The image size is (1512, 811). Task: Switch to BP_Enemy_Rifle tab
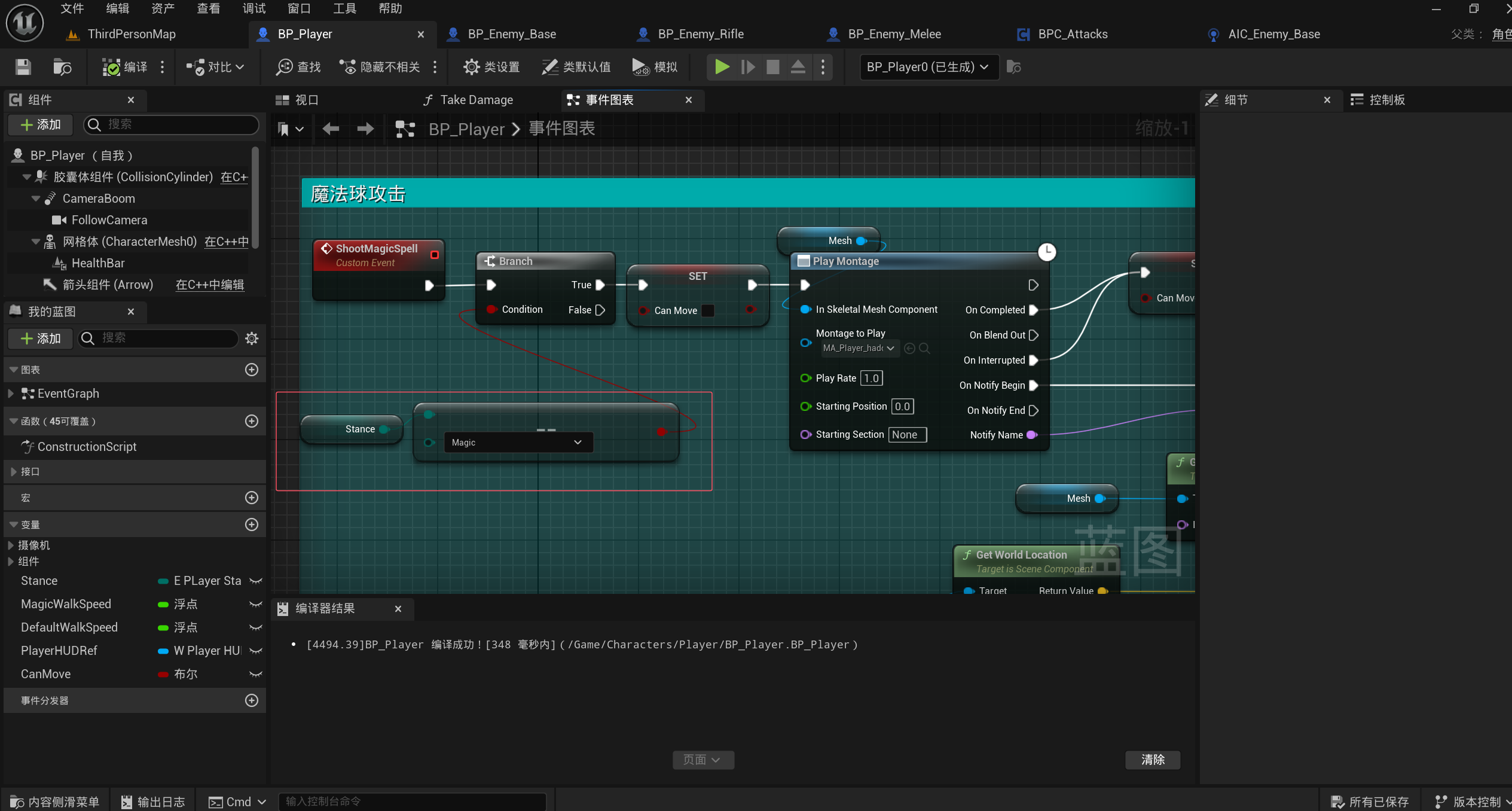[x=701, y=34]
